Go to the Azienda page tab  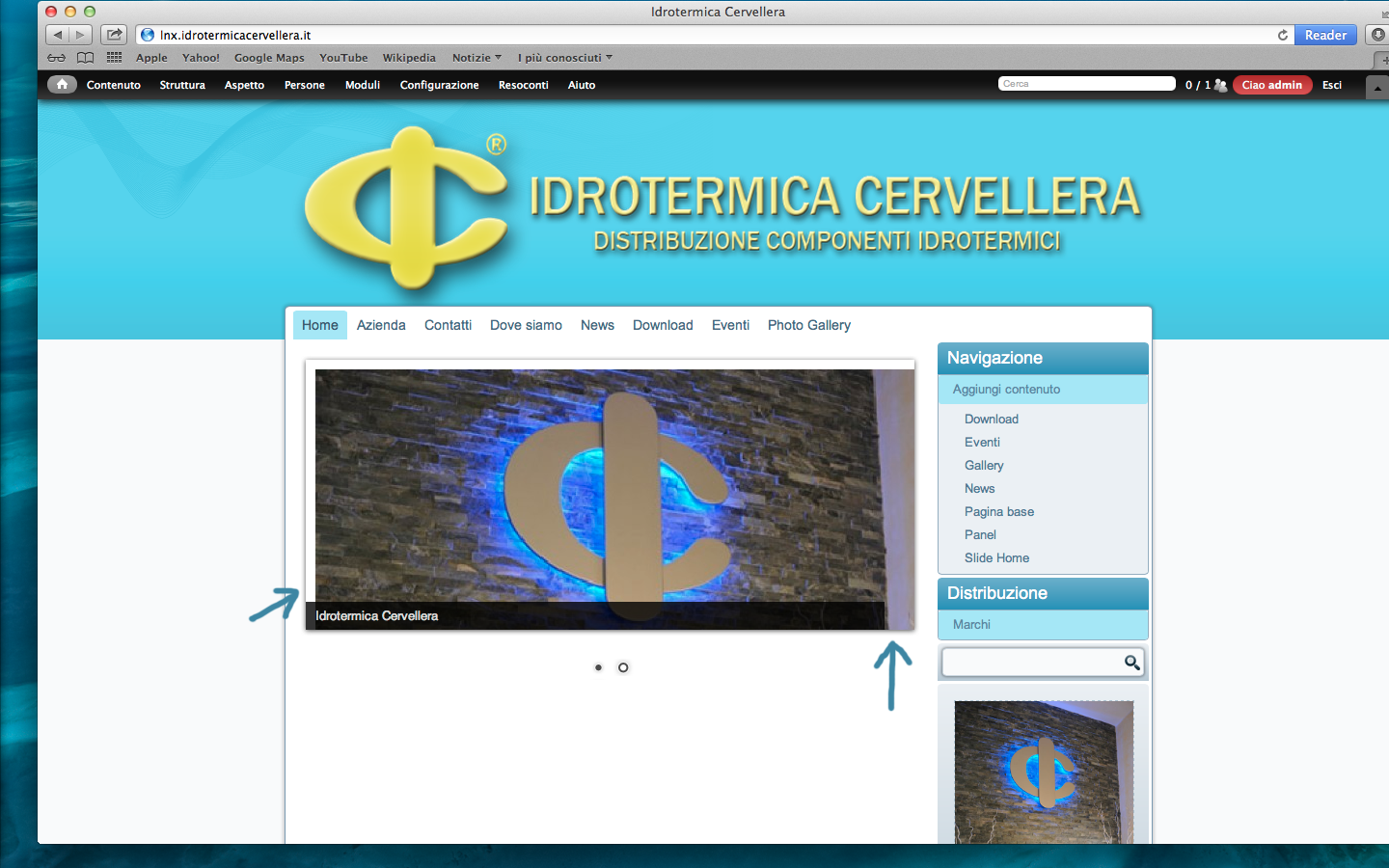(381, 325)
